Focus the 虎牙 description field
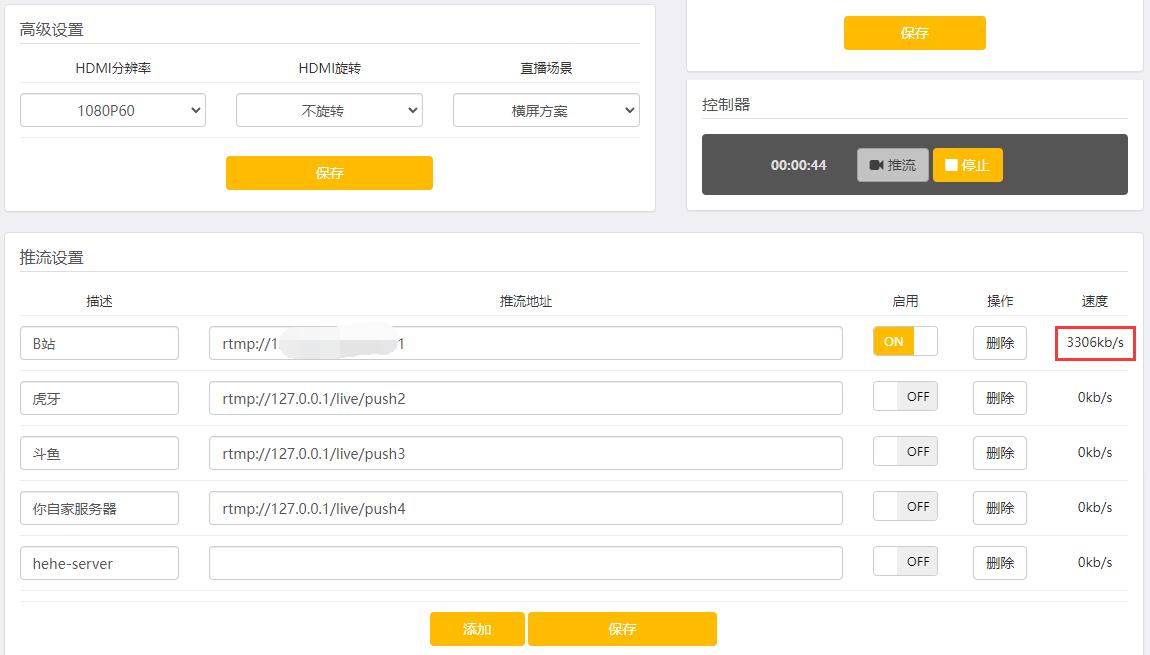Image resolution: width=1150 pixels, height=655 pixels. [x=100, y=398]
